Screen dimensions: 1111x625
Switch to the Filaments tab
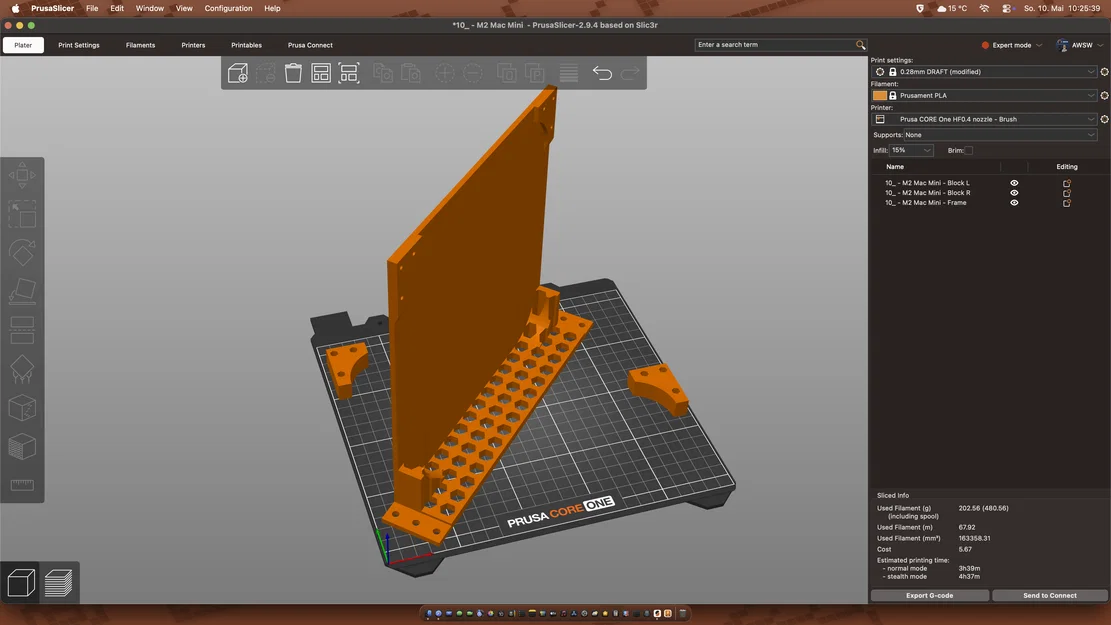point(140,45)
